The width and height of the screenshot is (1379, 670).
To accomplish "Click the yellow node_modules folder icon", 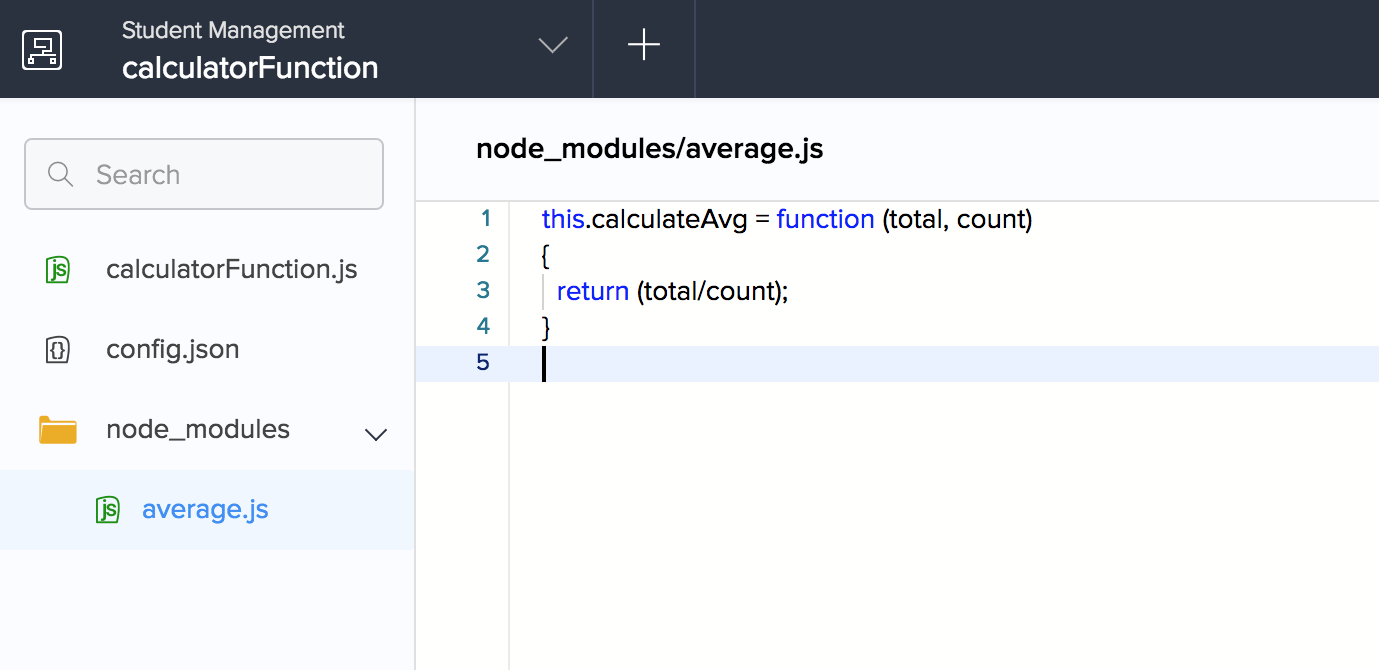I will [x=58, y=430].
